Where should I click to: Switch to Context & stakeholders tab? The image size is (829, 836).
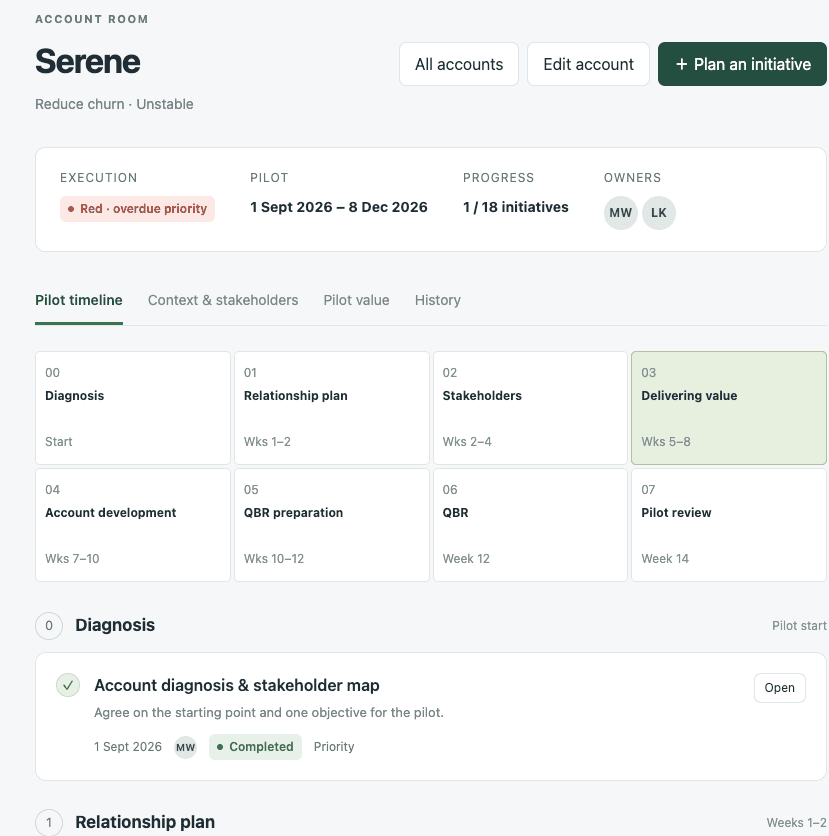(223, 300)
